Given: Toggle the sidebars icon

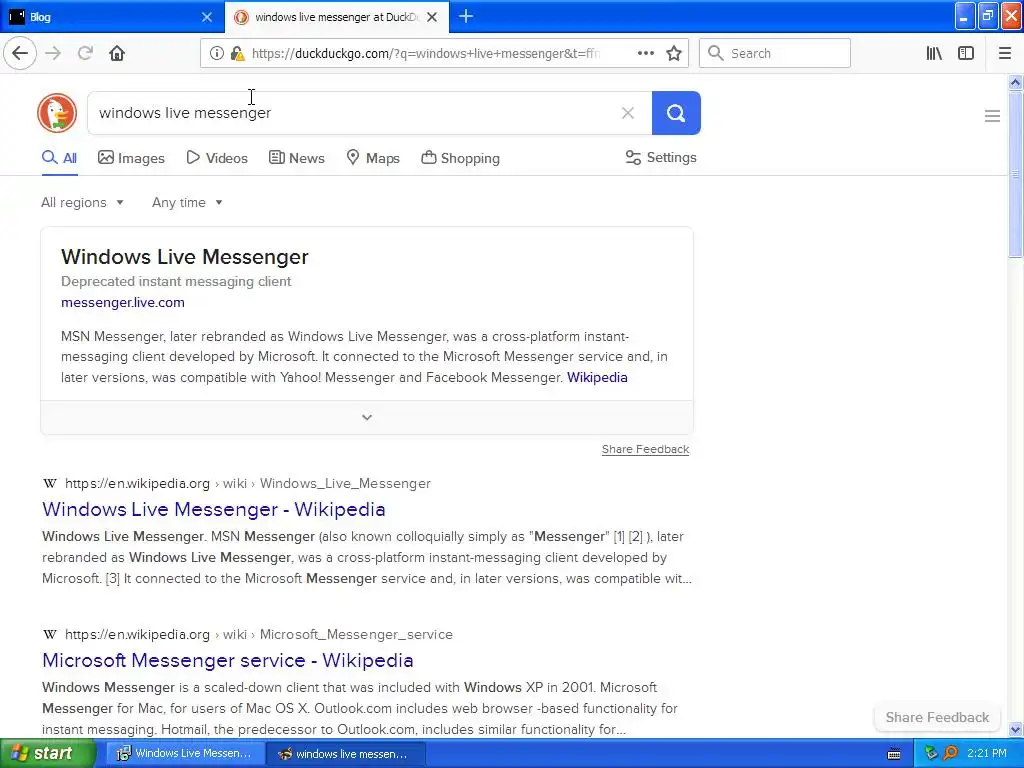Looking at the screenshot, I should point(966,53).
